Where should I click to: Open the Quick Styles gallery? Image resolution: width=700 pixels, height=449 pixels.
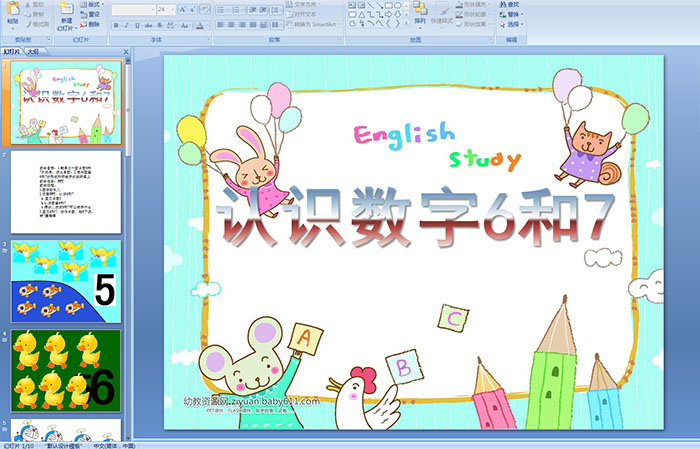click(442, 13)
